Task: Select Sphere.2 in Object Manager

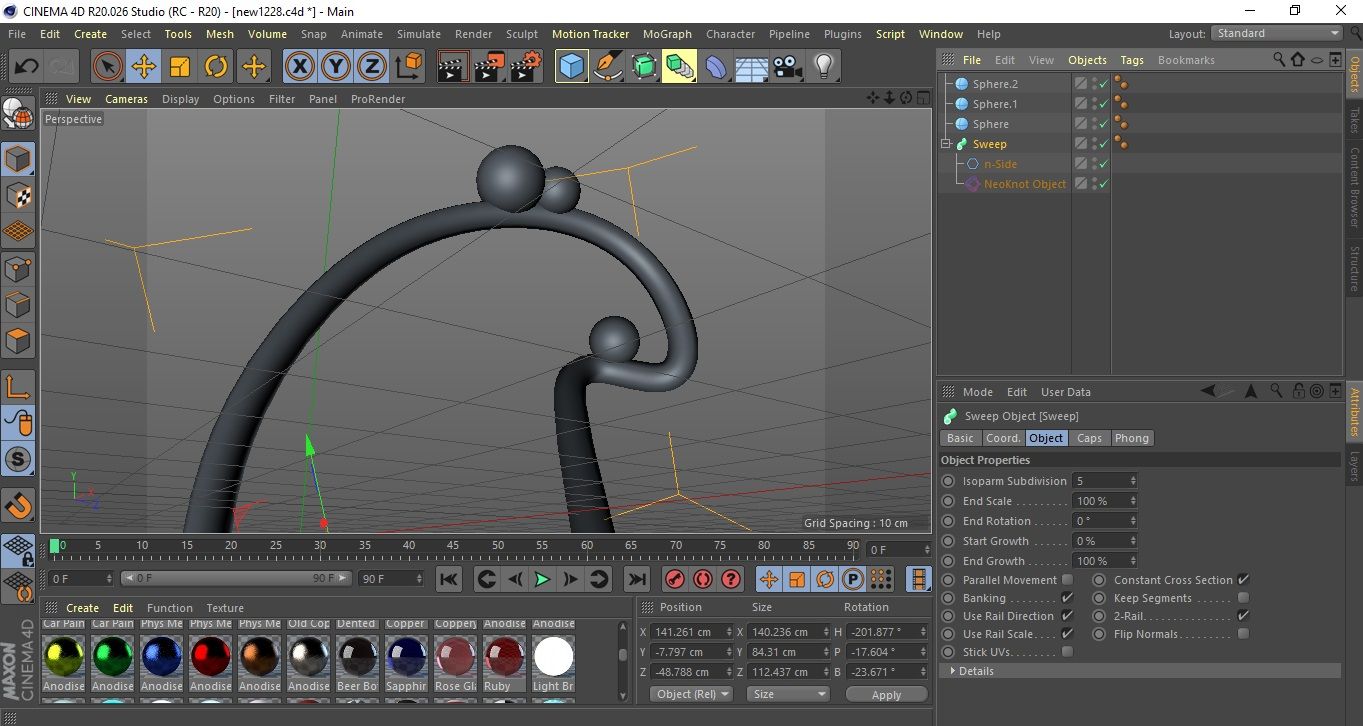Action: click(995, 84)
